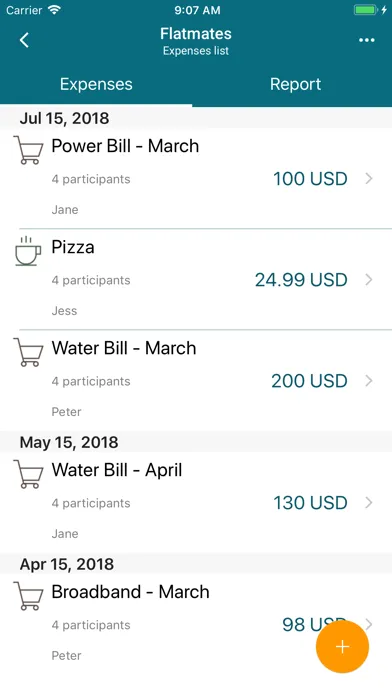
Task: Expand the 24.99 USD Pizza chevron
Action: 369,280
